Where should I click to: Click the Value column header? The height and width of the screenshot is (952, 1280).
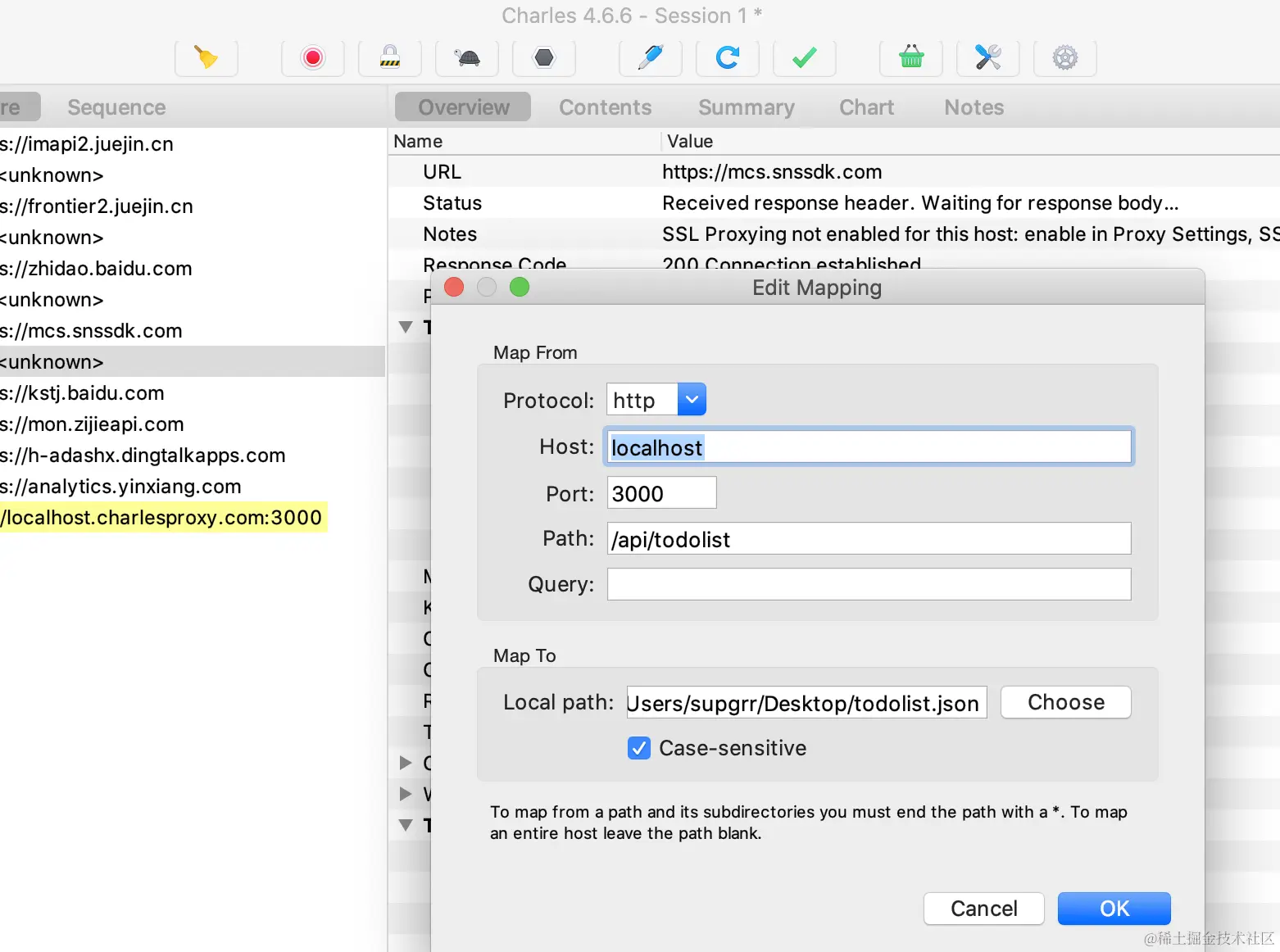[971, 141]
